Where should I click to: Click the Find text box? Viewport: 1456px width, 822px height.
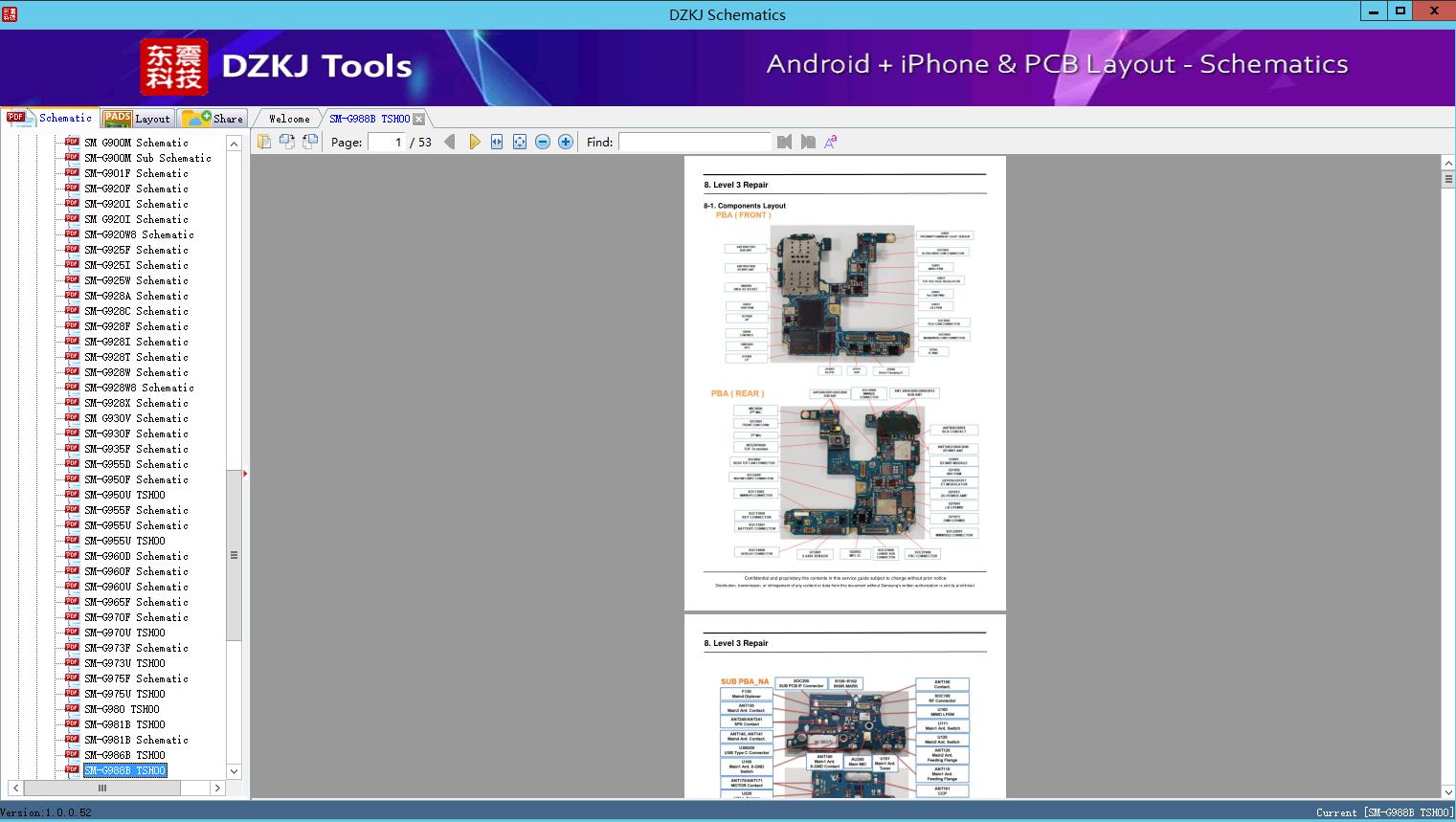pos(694,142)
